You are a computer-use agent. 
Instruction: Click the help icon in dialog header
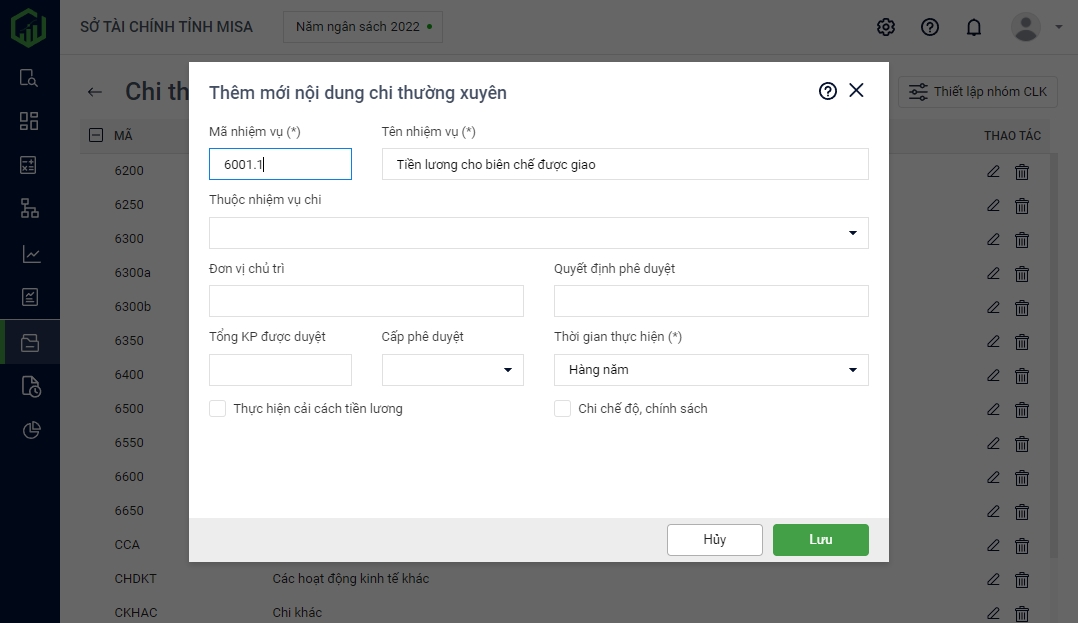click(x=827, y=91)
